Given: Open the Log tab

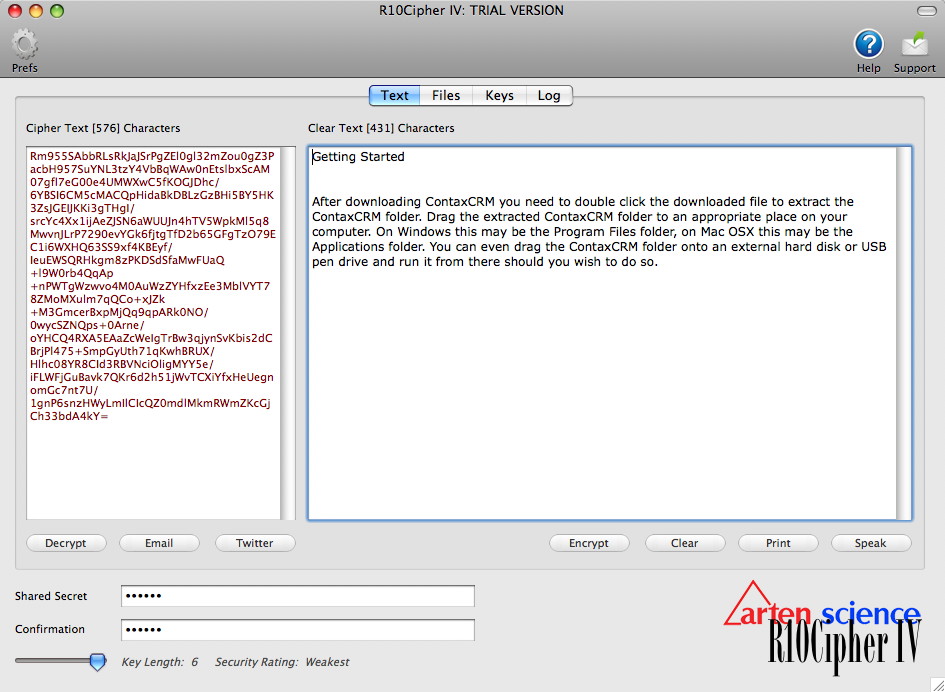Looking at the screenshot, I should tap(549, 95).
